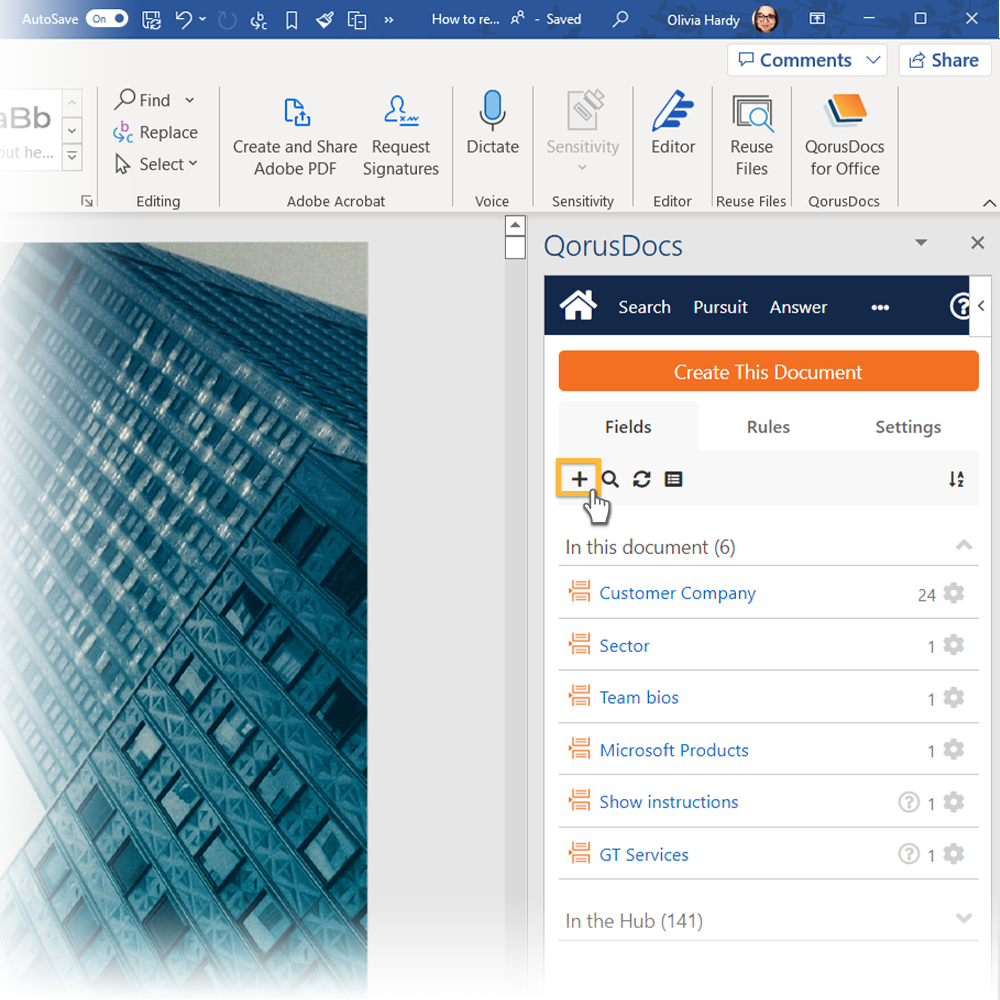Image resolution: width=1000 pixels, height=1000 pixels.
Task: Collapse the In this document section
Action: pyautogui.click(x=963, y=546)
